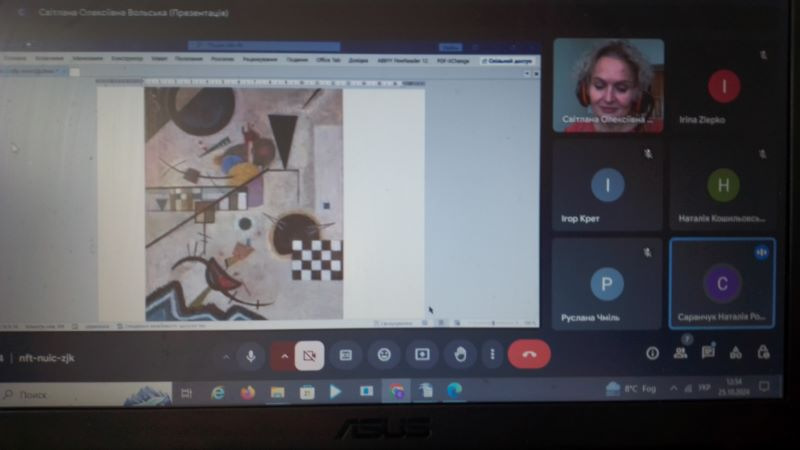
Task: Open camera settings chevron on red button
Action: 284,356
